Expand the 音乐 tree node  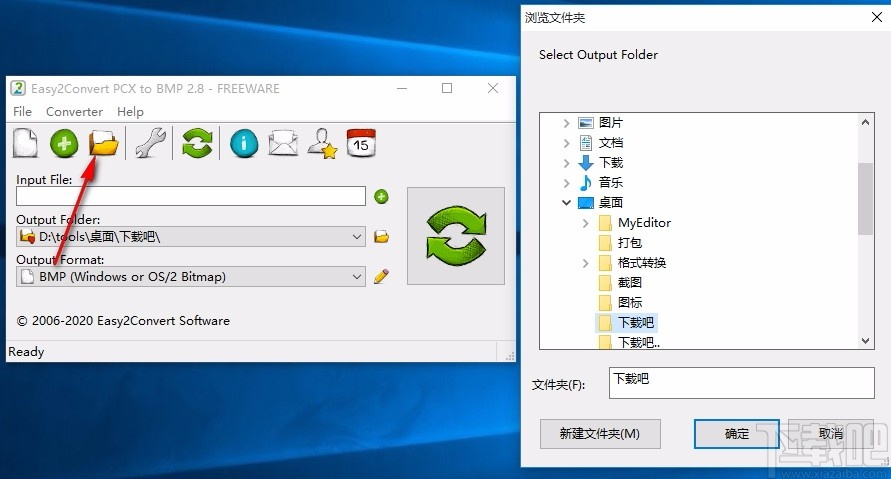566,183
